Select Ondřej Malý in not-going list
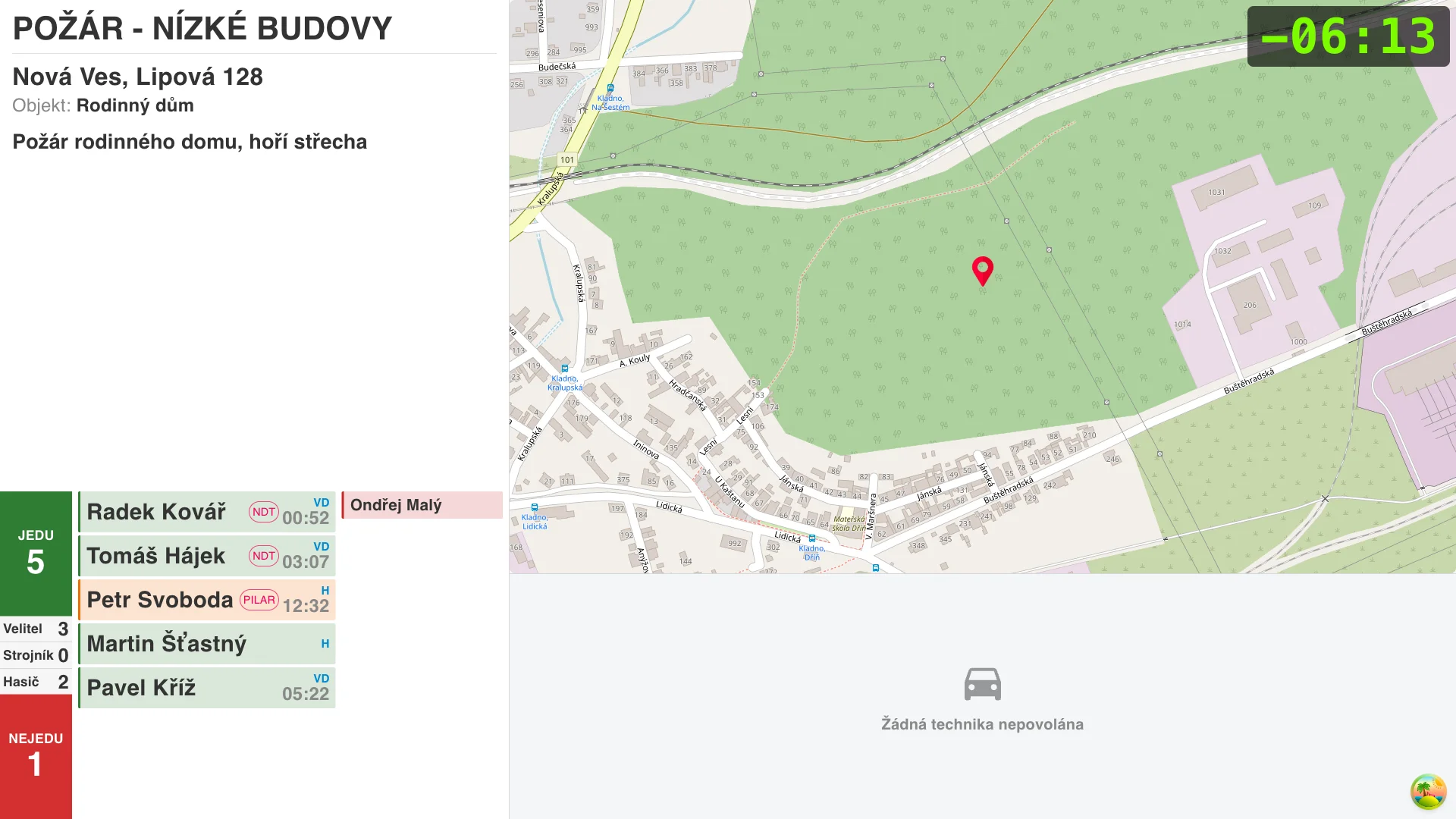 point(422,505)
